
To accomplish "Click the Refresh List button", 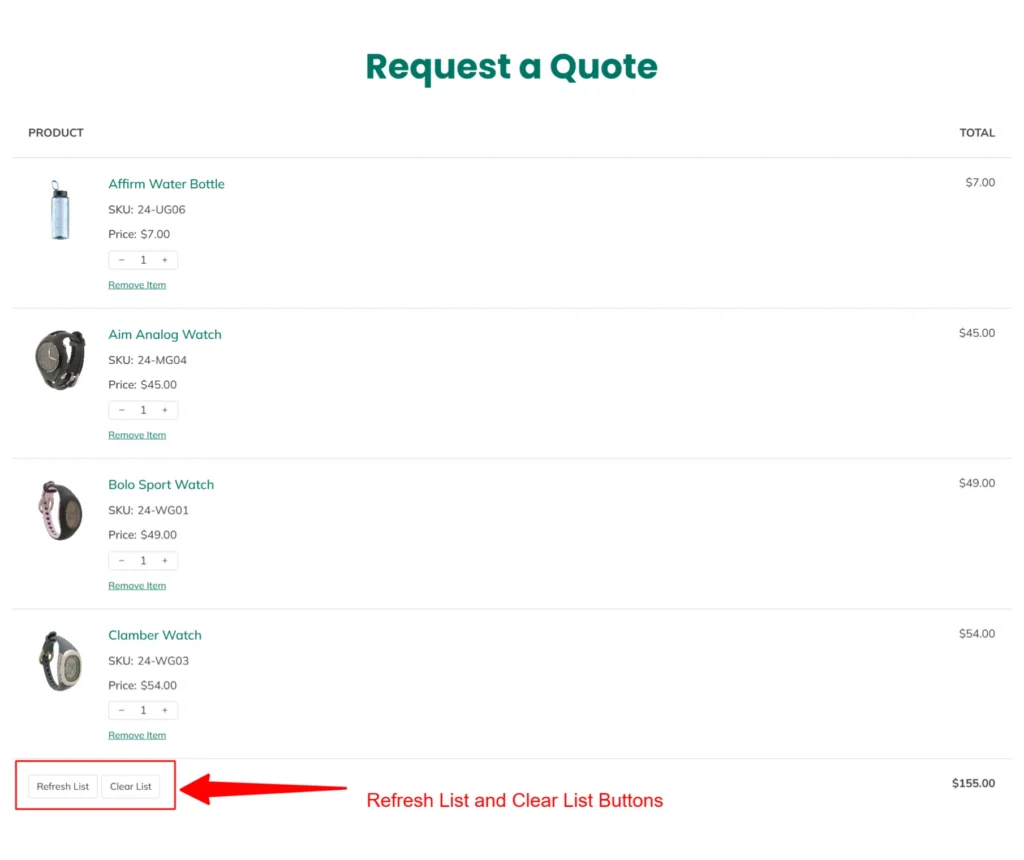I will 62,786.
